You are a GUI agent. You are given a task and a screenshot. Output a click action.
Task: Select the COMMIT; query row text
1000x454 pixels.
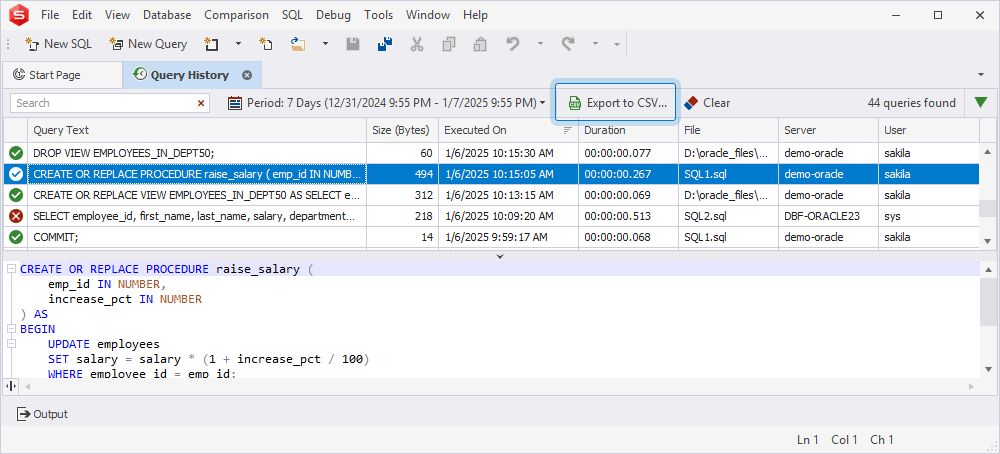click(x=55, y=237)
